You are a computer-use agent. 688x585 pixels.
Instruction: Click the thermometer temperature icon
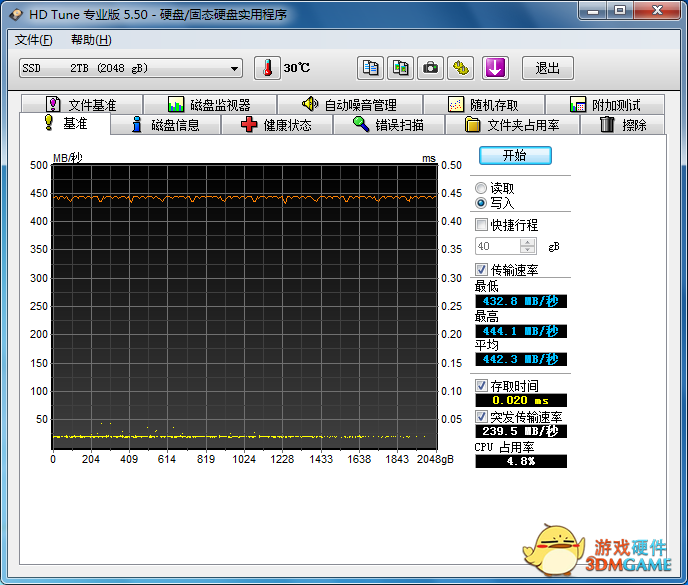tap(267, 68)
